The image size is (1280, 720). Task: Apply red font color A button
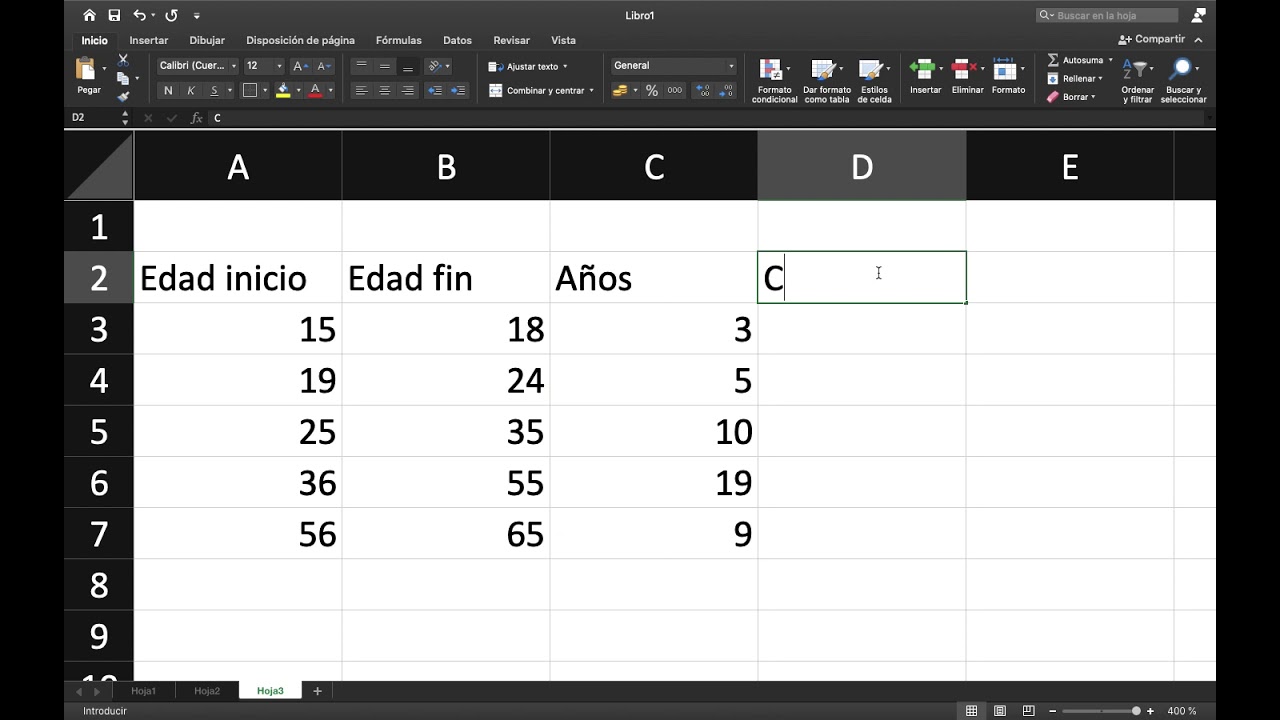pos(316,90)
